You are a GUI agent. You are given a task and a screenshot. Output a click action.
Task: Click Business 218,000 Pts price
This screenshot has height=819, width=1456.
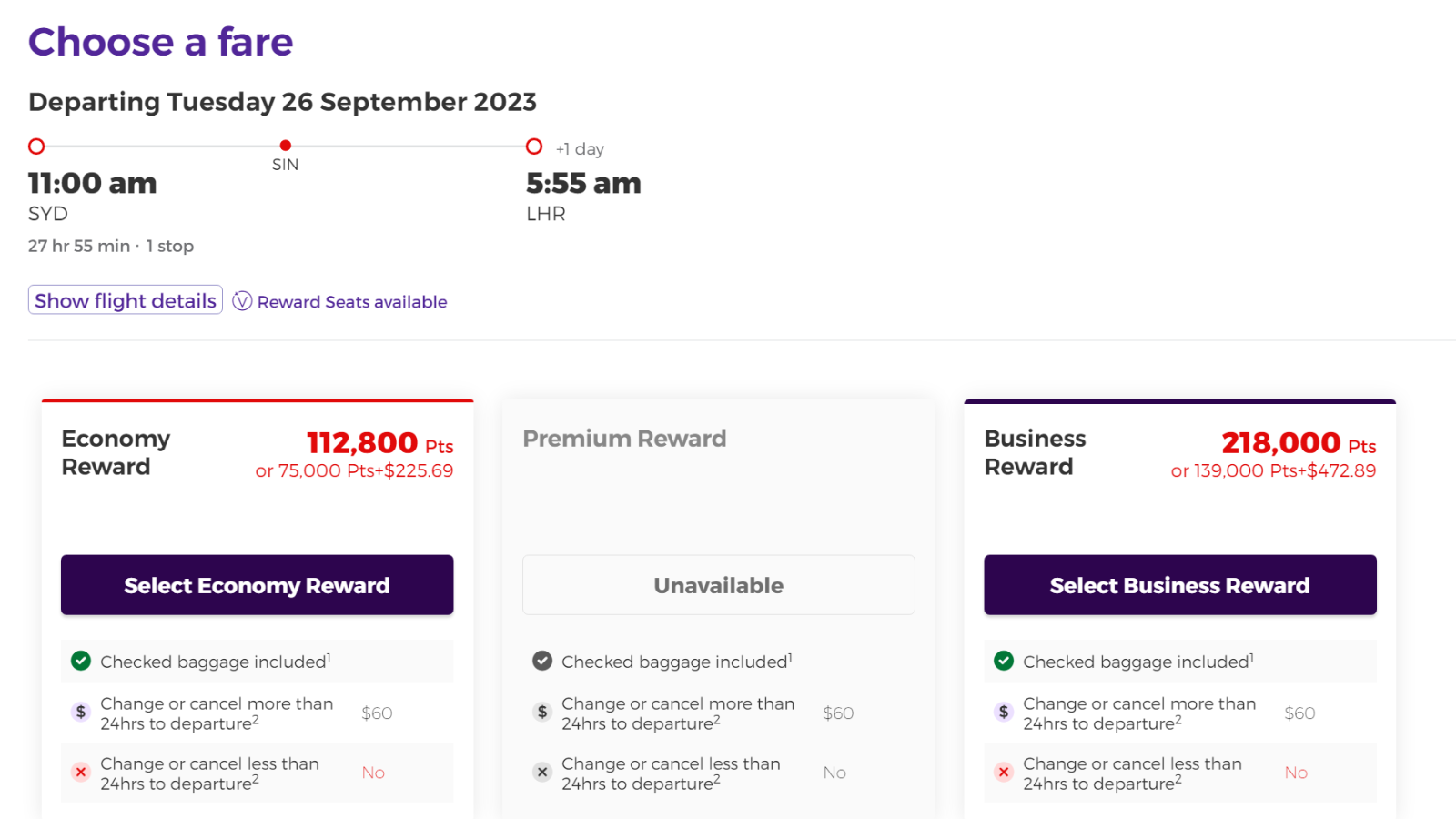pyautogui.click(x=1299, y=443)
